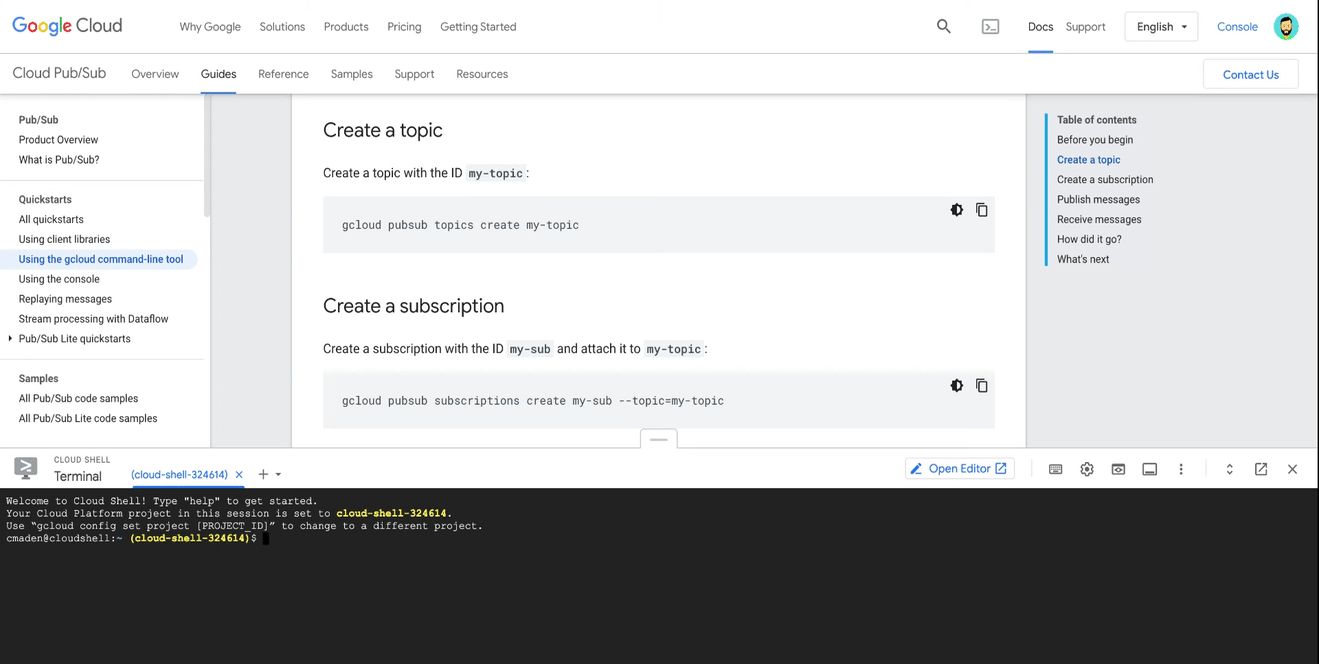Image resolution: width=1319 pixels, height=664 pixels.
Task: Open Solutions menu
Action: 282,27
